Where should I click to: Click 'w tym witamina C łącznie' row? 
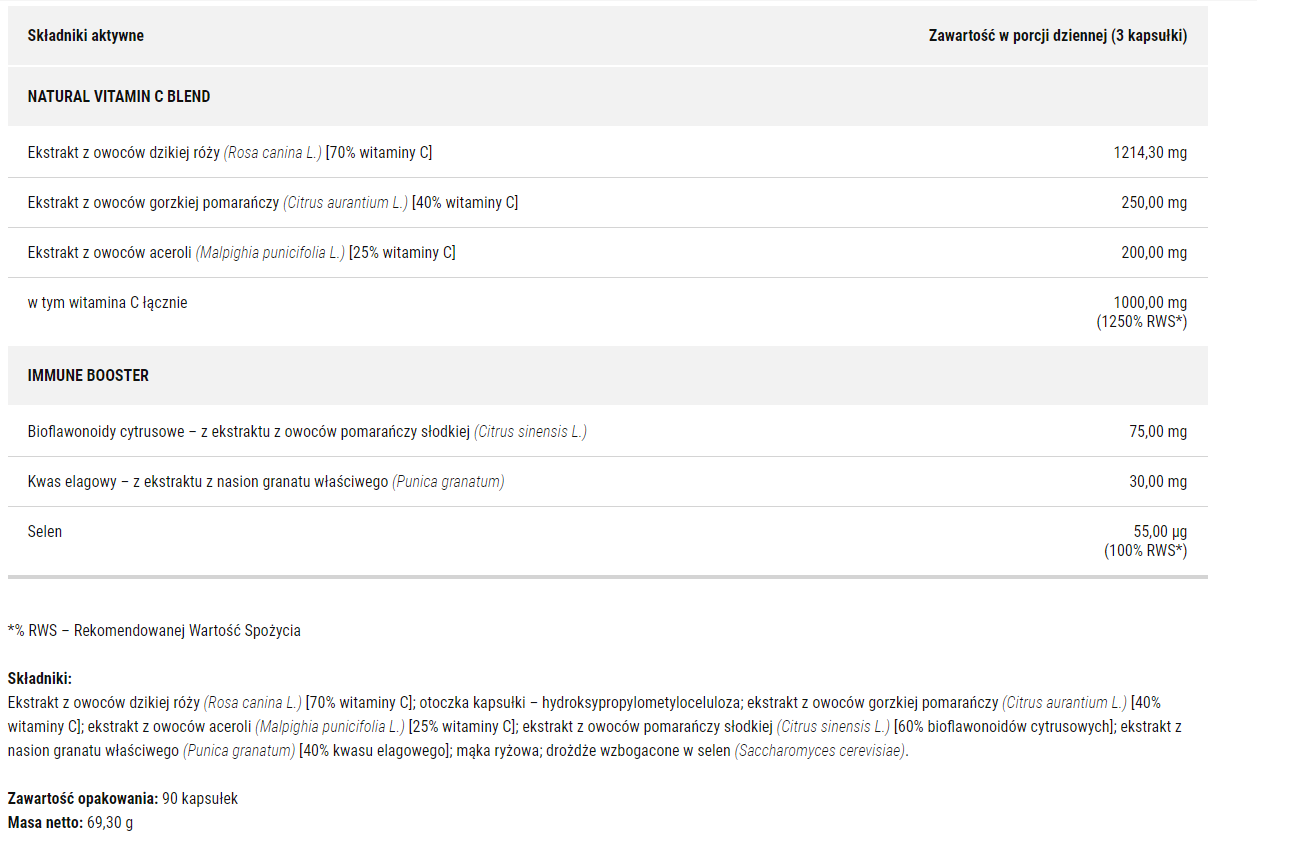pos(608,312)
